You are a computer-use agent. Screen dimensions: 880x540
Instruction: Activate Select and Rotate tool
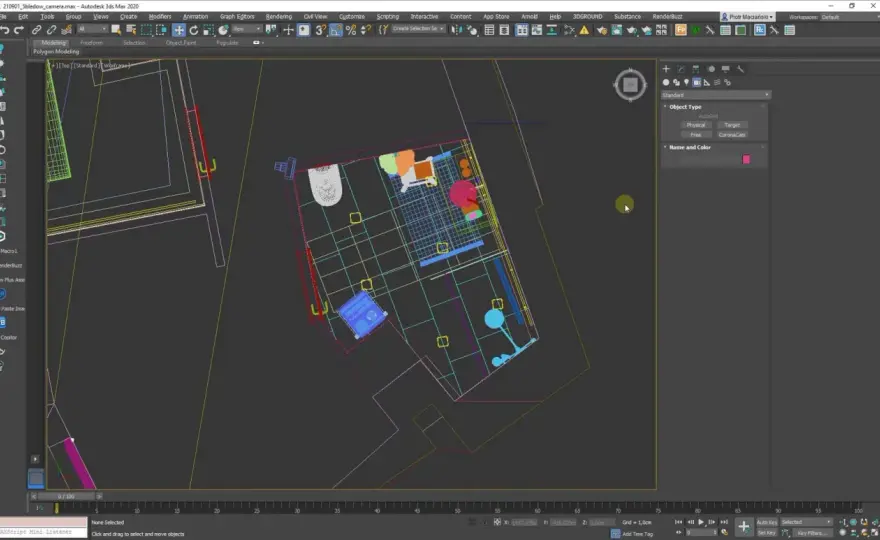point(194,30)
